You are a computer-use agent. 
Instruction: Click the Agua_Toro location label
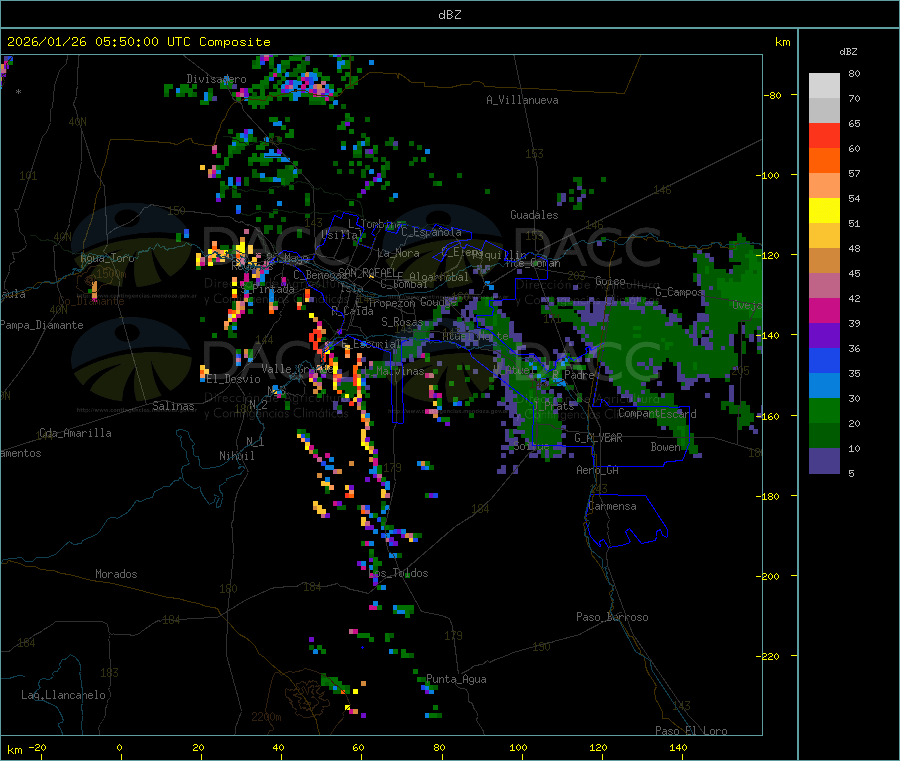point(107,258)
